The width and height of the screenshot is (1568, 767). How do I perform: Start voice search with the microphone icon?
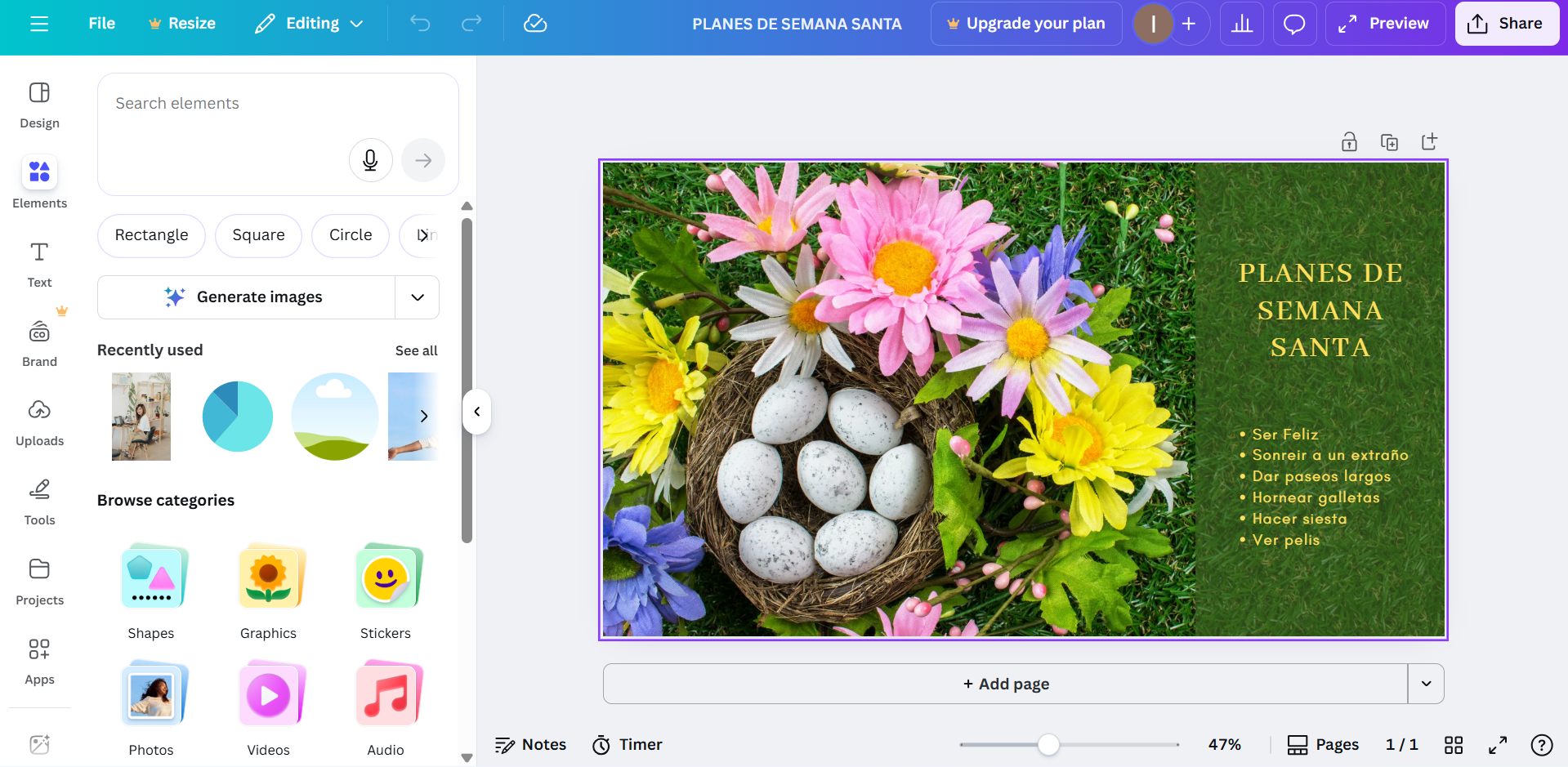point(370,160)
